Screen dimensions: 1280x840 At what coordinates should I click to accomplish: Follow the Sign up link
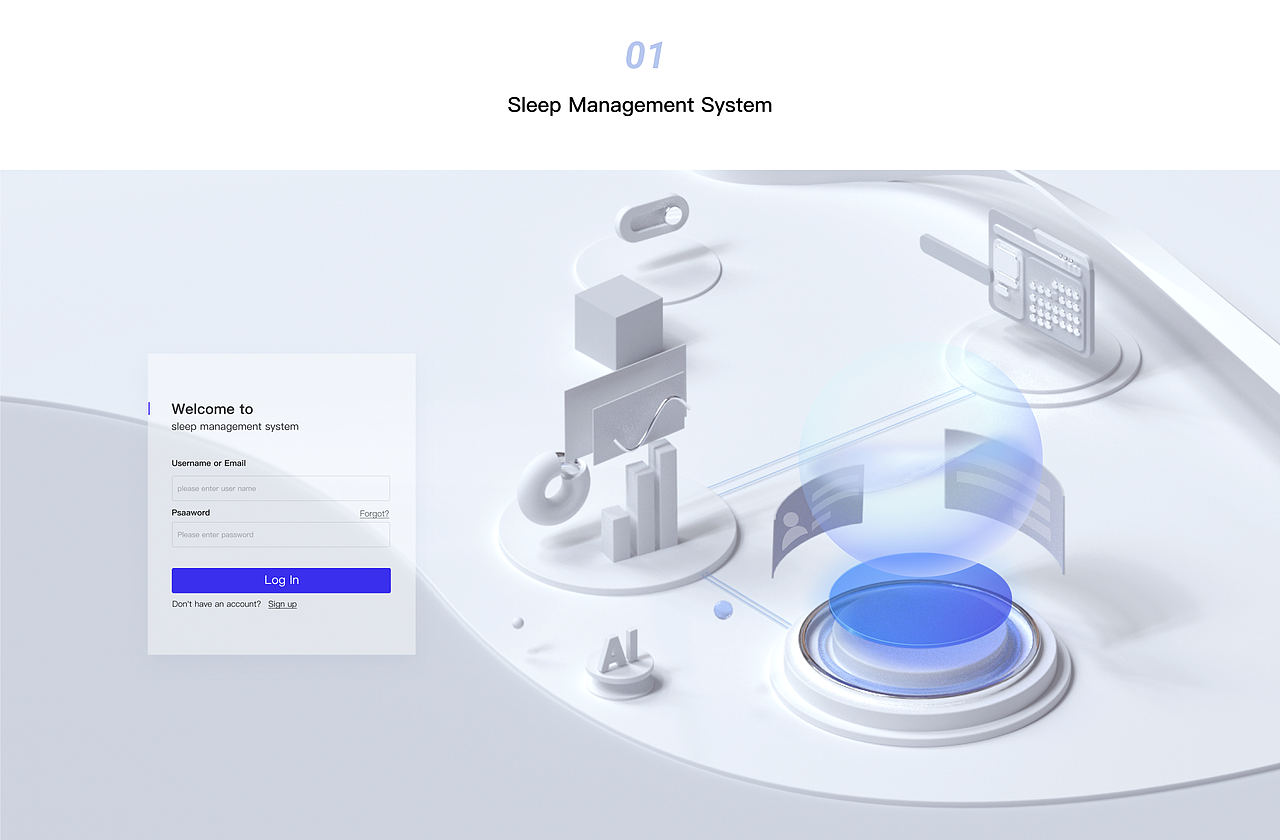(282, 604)
